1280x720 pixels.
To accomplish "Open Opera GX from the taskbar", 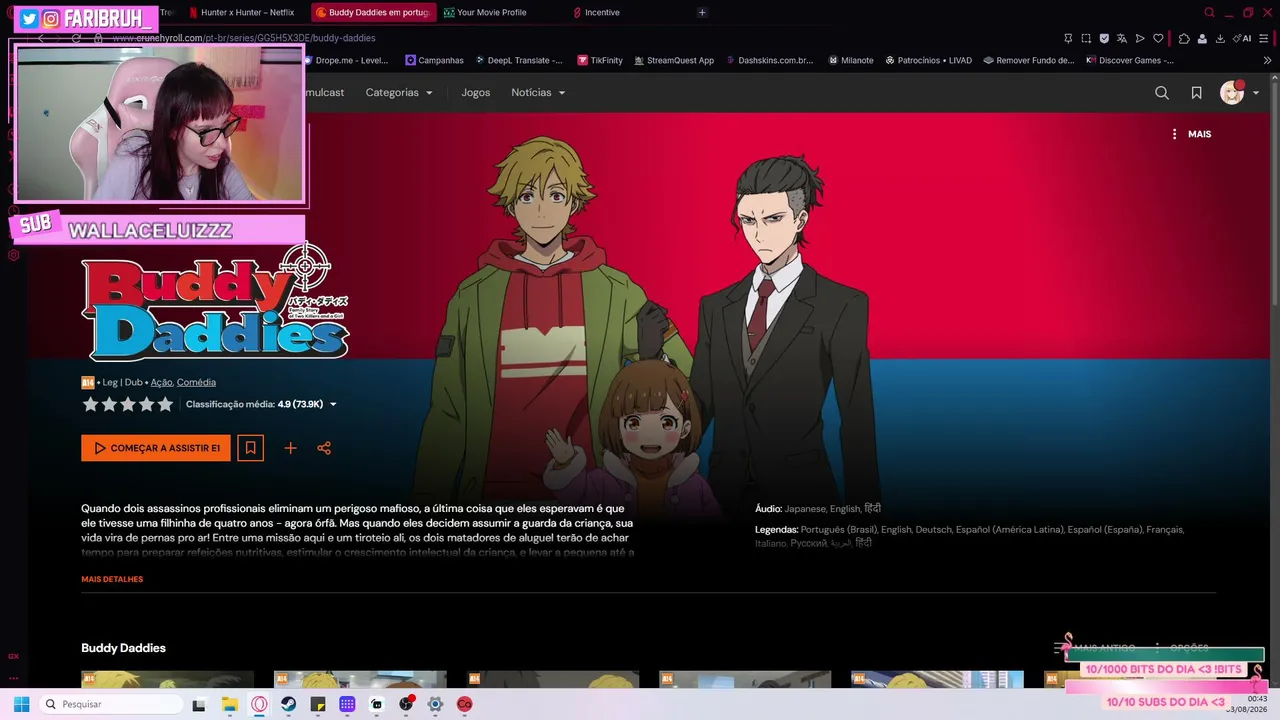I will point(259,704).
